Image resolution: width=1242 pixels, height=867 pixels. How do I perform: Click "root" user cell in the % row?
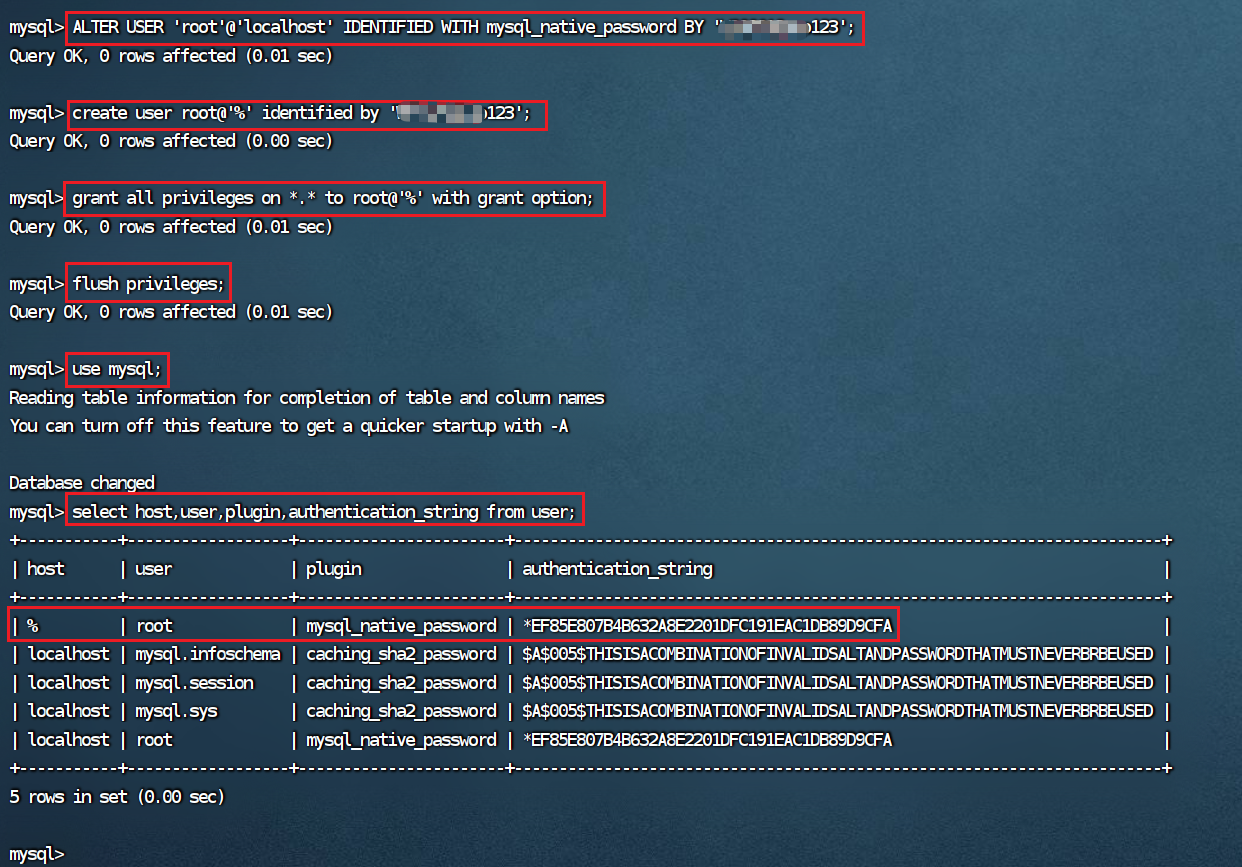(154, 626)
